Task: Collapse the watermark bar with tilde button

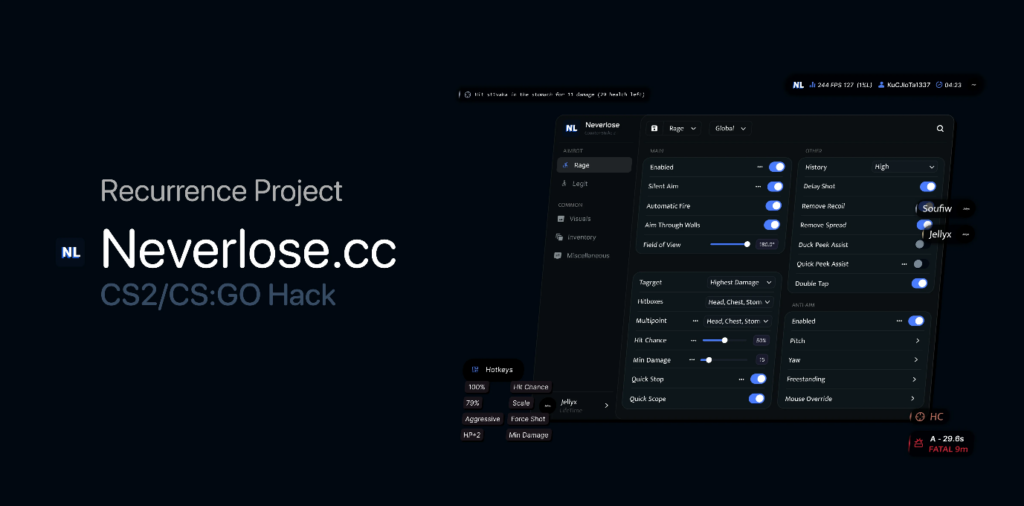Action: tap(974, 85)
